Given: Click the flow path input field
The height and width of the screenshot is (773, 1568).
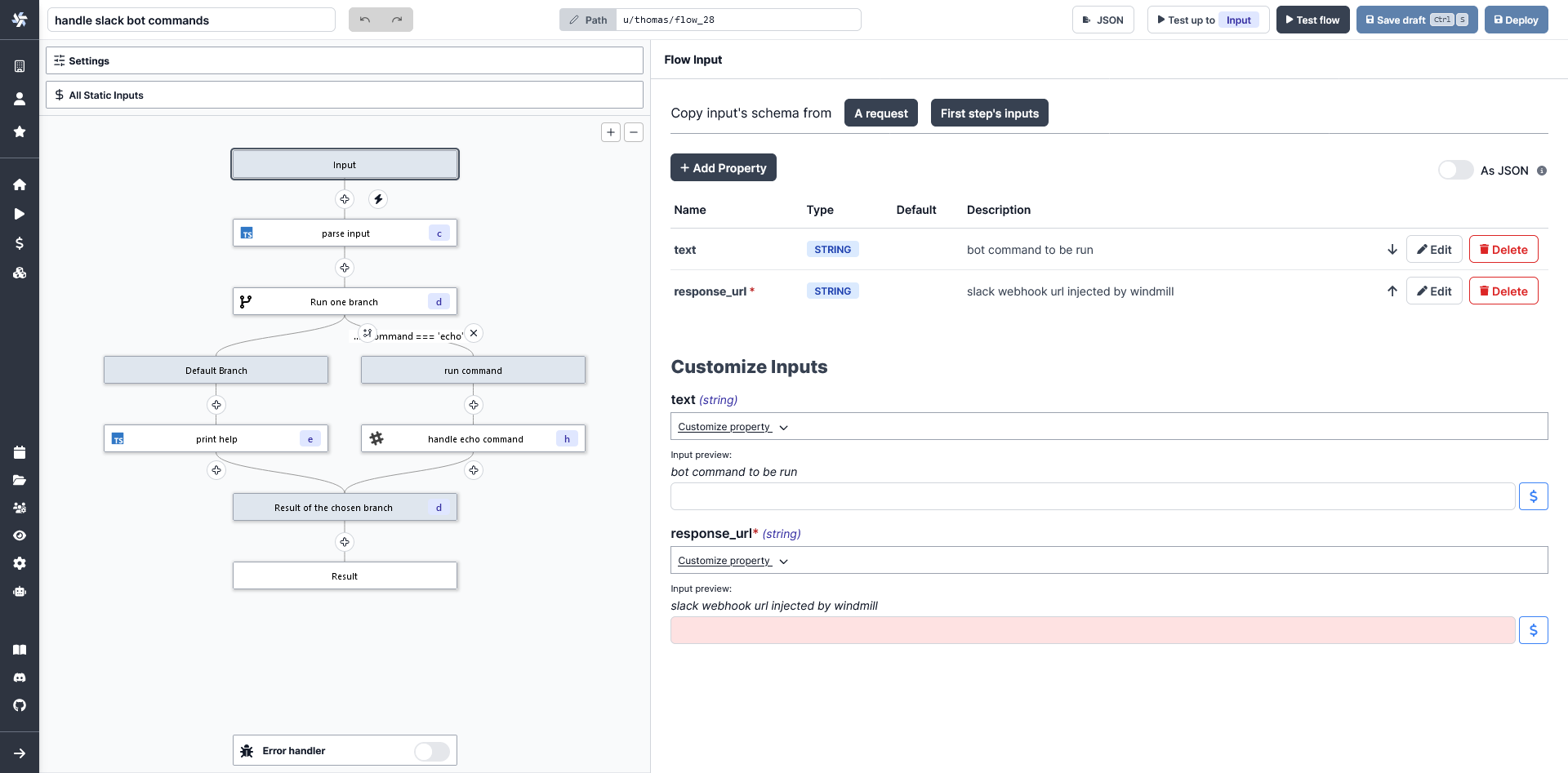Looking at the screenshot, I should coord(737,19).
